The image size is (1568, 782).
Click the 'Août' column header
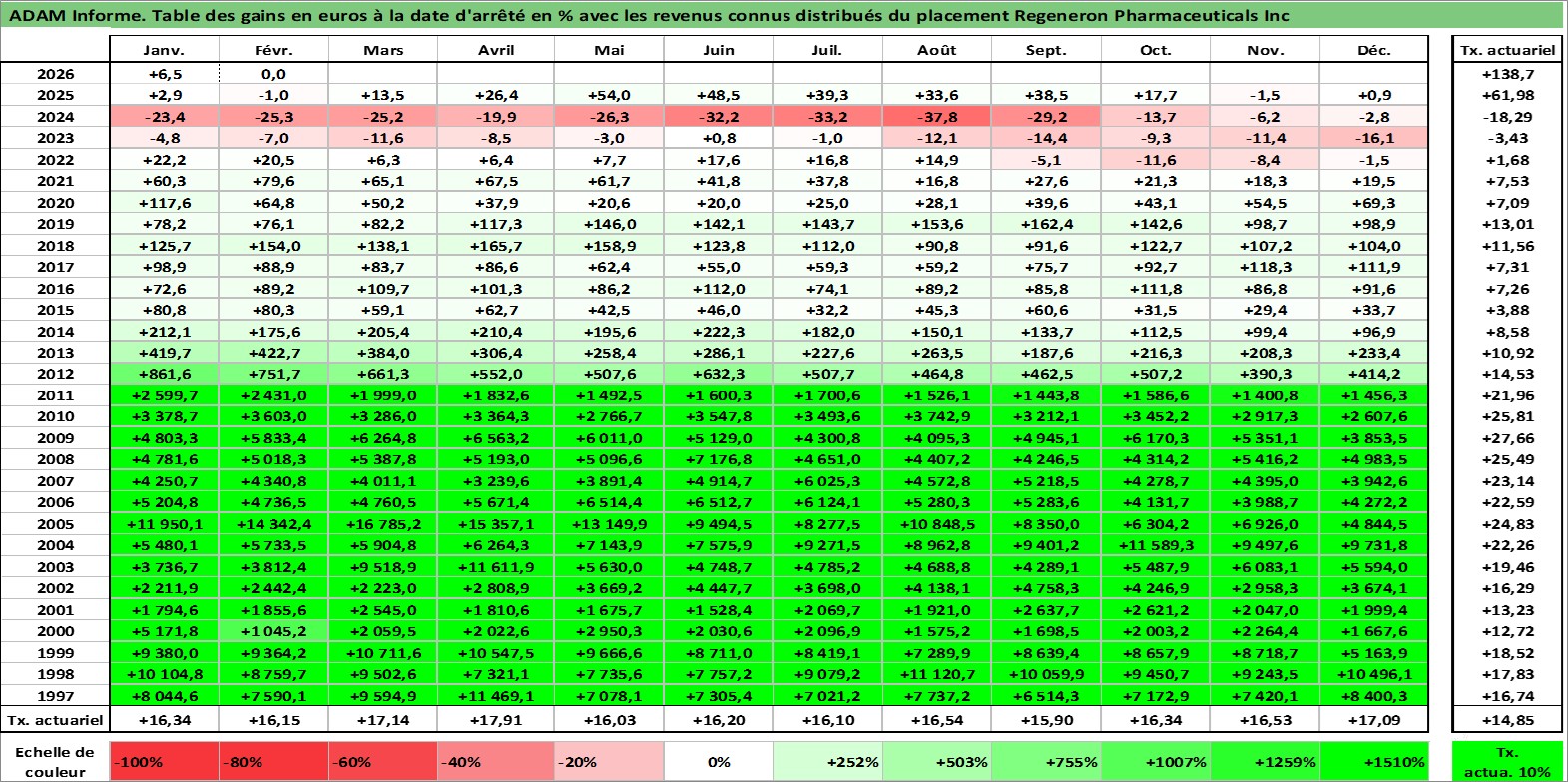click(936, 50)
